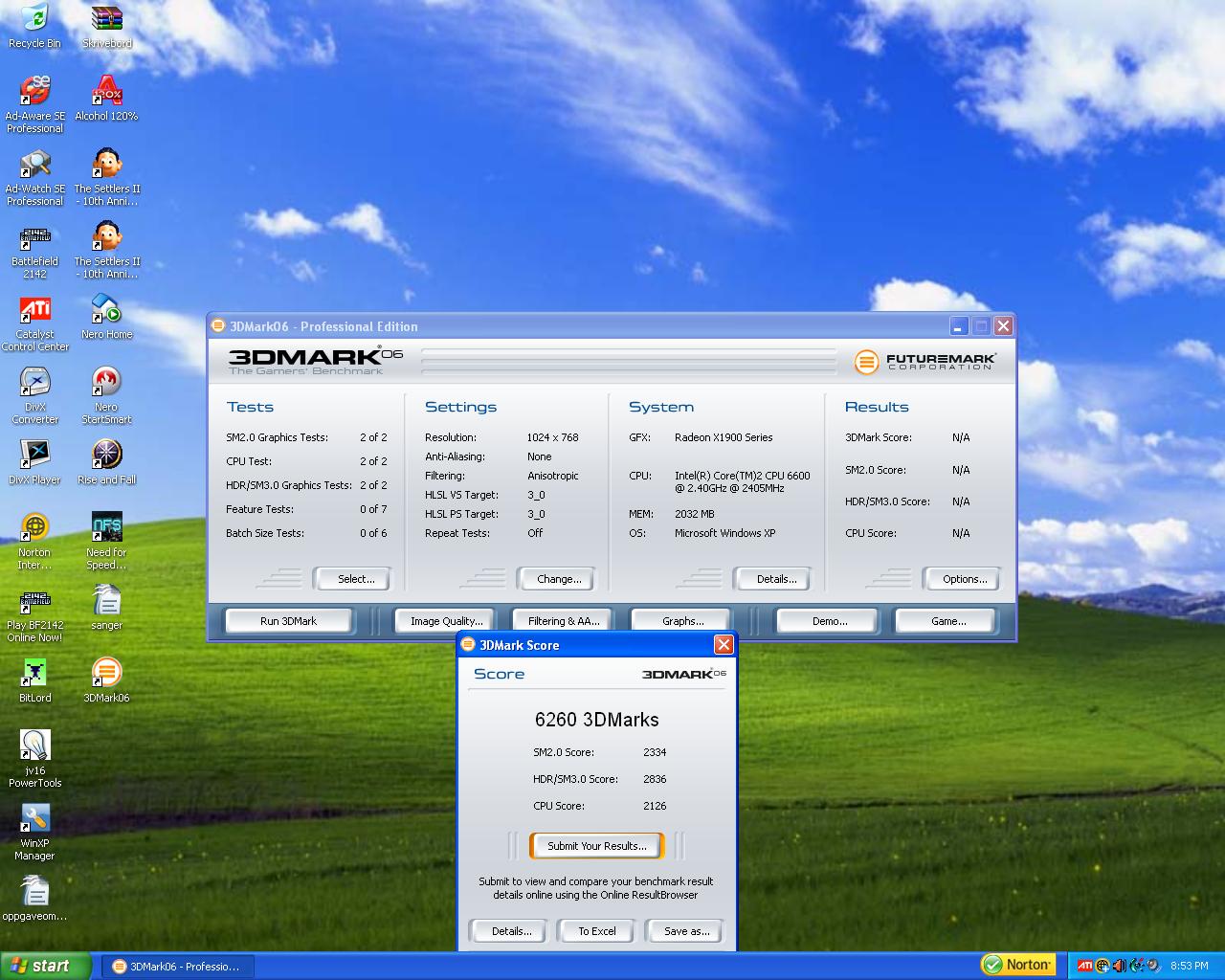Click the Feature Tests row label
Screen dimensions: 1225x980
tap(259, 509)
